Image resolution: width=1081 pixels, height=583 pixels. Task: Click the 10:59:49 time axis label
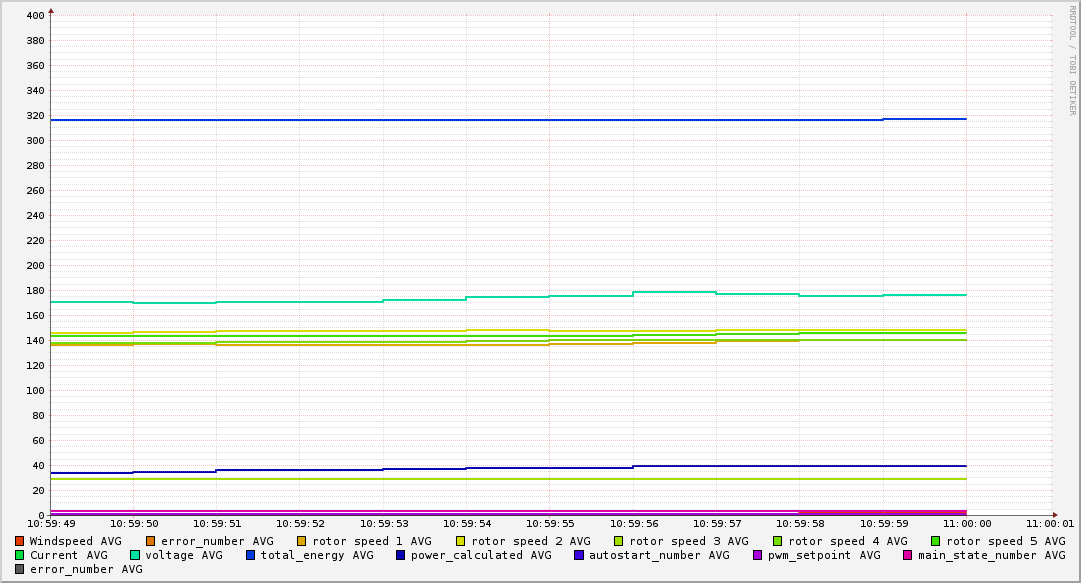tap(51, 523)
